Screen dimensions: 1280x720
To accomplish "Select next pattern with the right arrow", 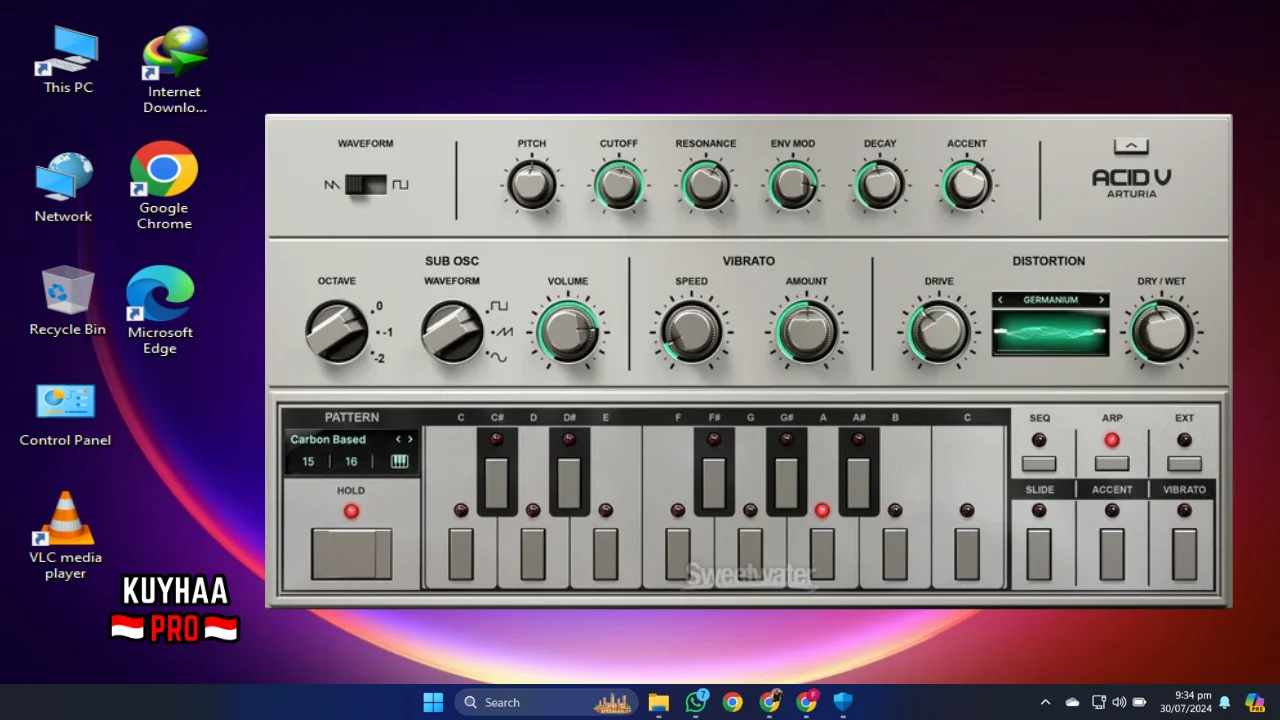I will coord(410,439).
